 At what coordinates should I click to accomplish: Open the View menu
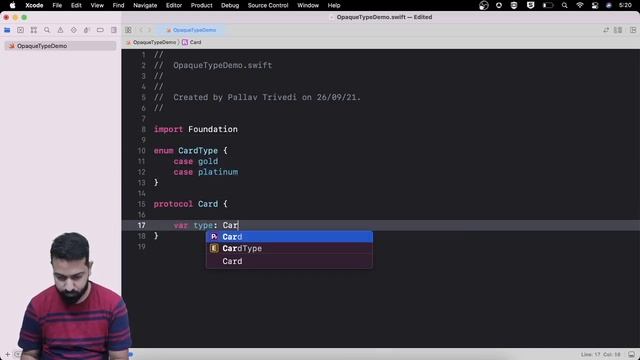[x=97, y=5]
